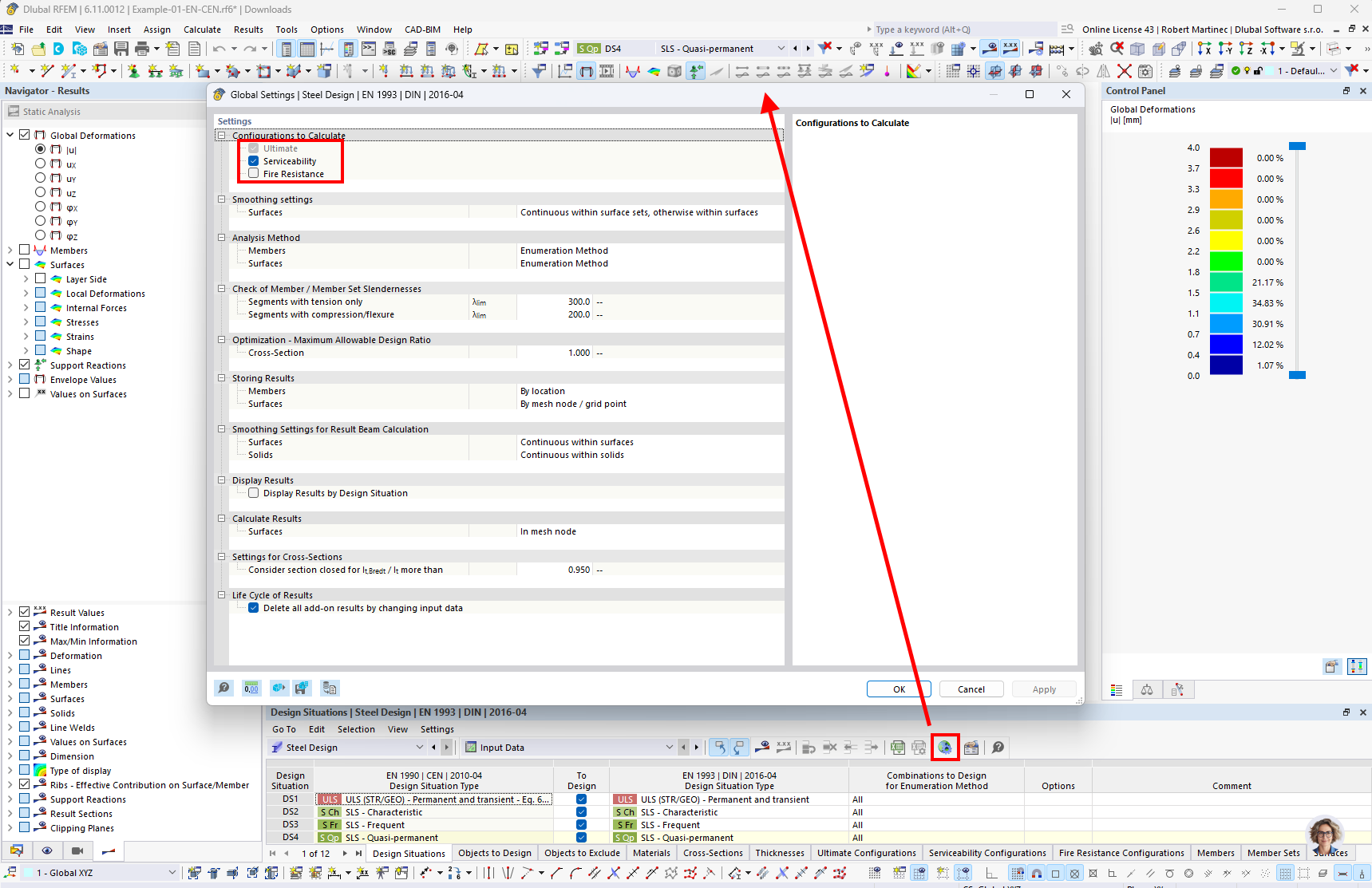Switch to the Materials tab
The image size is (1372, 888).
tap(652, 853)
